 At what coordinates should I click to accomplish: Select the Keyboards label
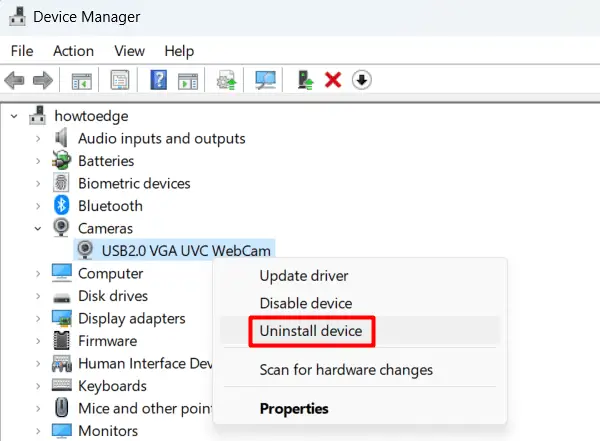click(x=112, y=386)
